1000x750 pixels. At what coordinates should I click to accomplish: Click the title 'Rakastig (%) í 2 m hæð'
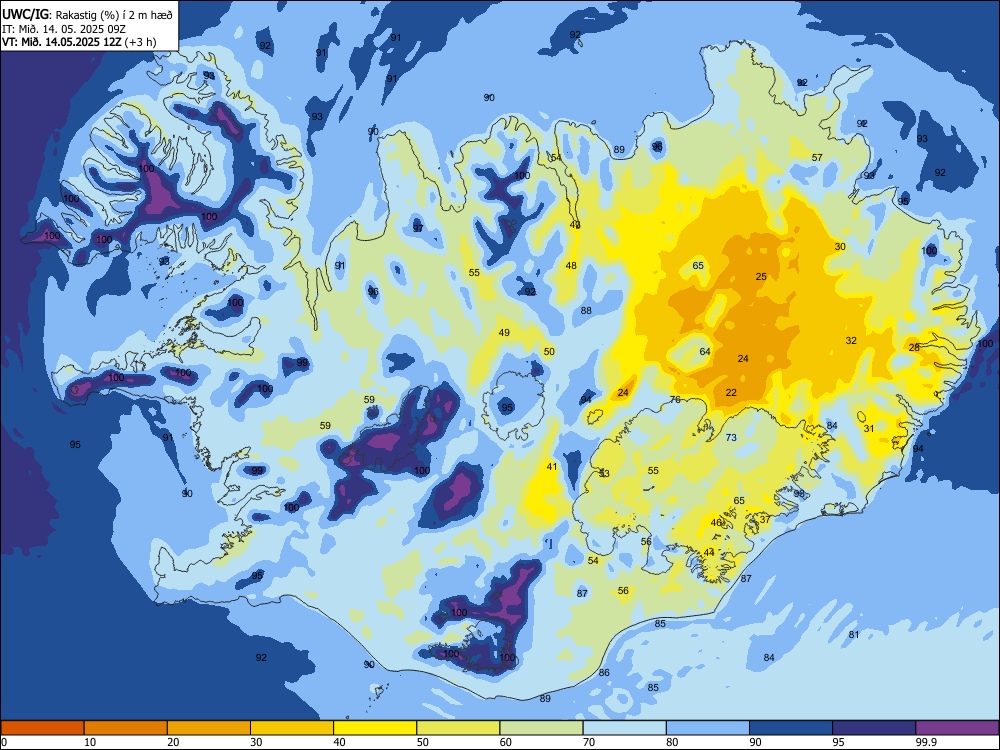(x=115, y=15)
